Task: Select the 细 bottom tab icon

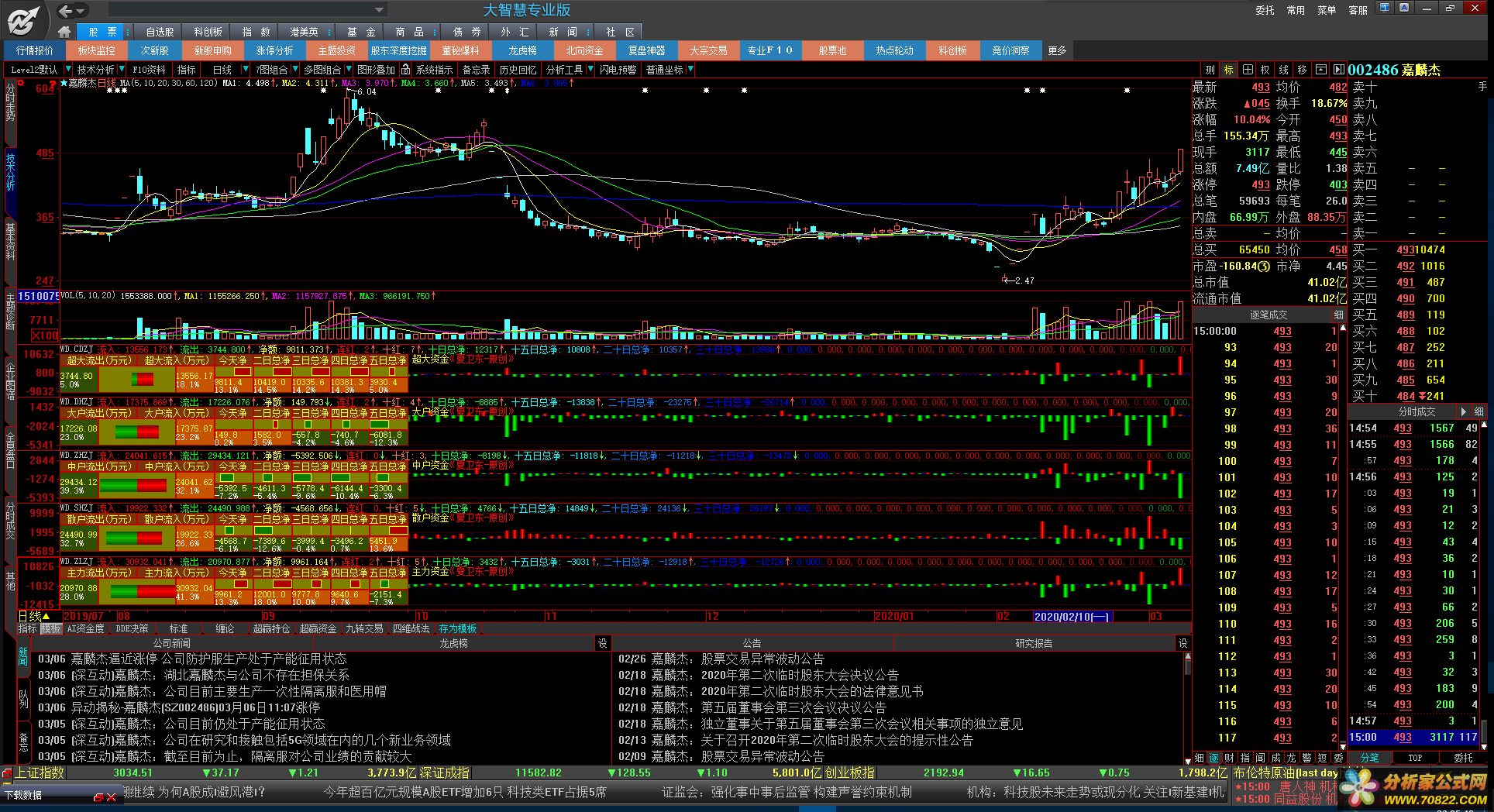Action: click(1199, 758)
